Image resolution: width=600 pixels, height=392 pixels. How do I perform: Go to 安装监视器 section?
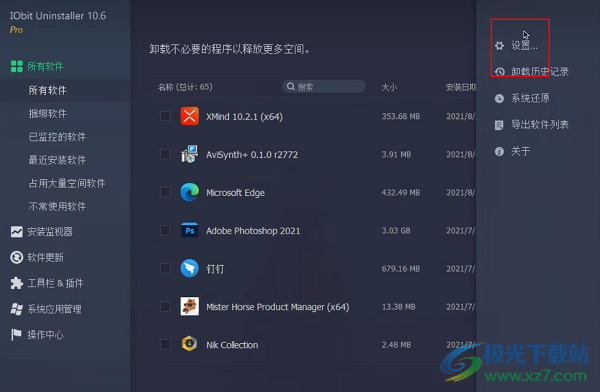[50, 232]
